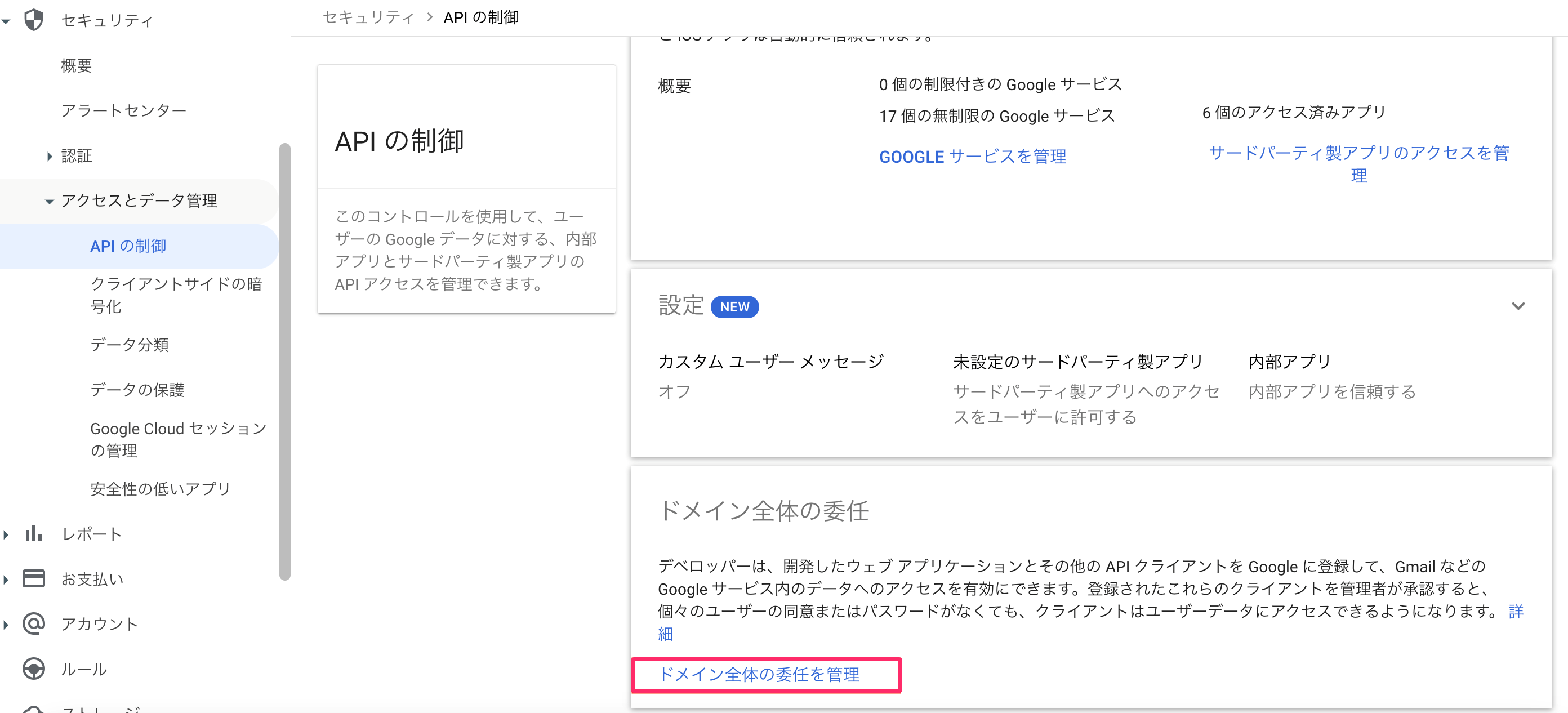Expand the アカウント section arrow

point(6,624)
